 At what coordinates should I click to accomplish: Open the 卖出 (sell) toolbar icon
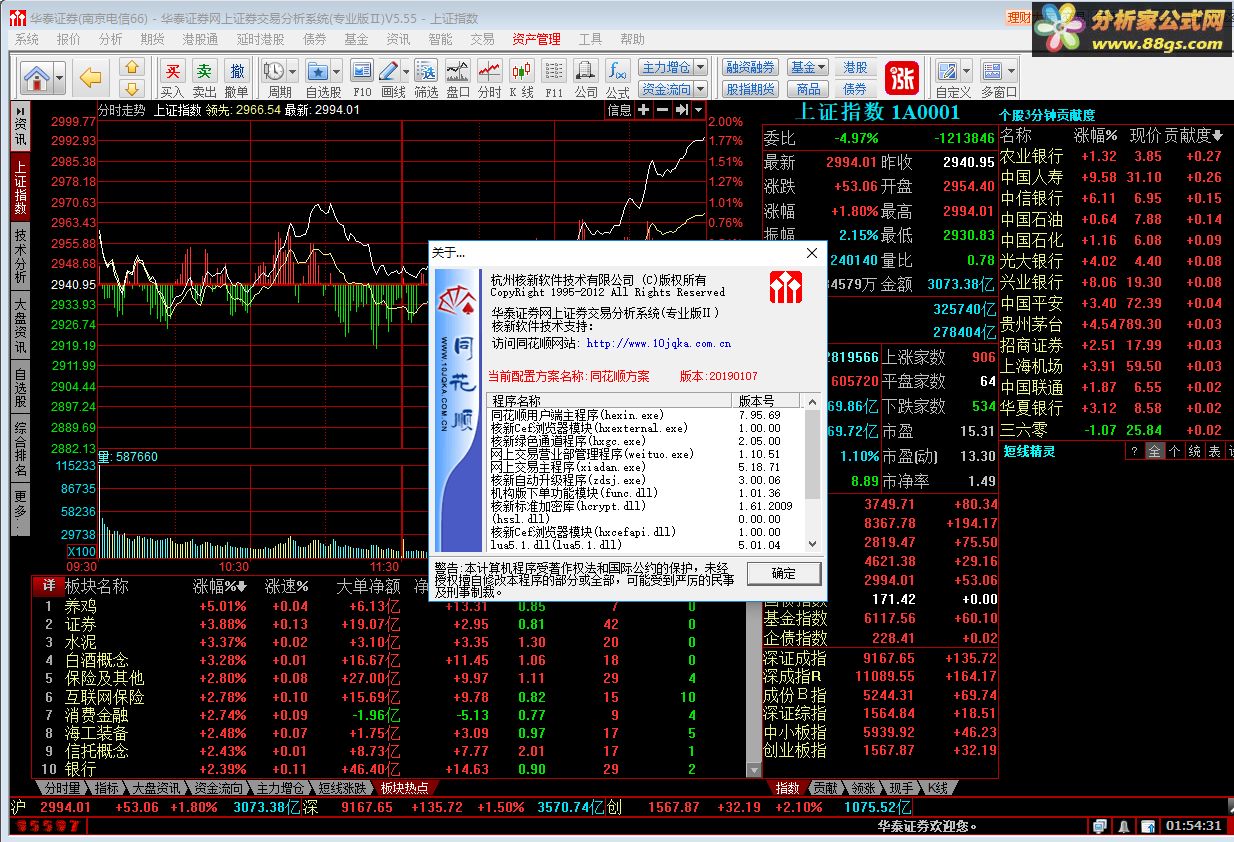point(204,77)
